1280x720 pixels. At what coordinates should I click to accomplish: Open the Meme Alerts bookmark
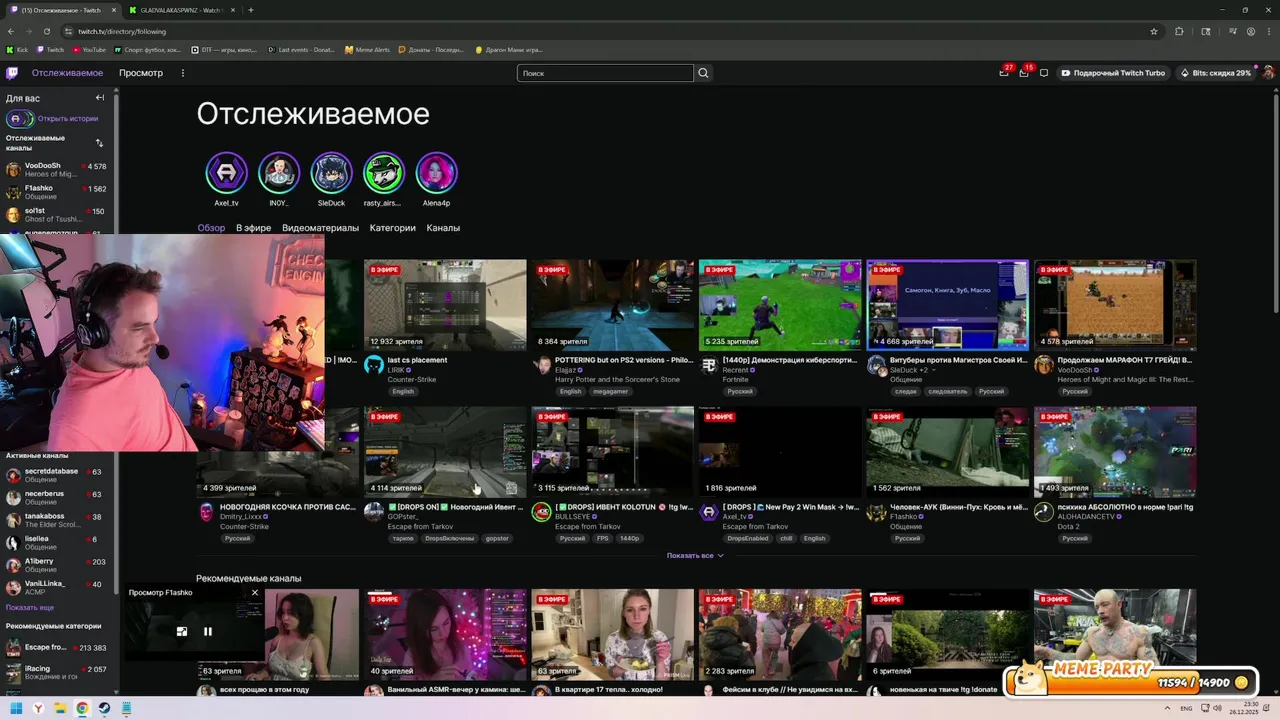(x=367, y=49)
